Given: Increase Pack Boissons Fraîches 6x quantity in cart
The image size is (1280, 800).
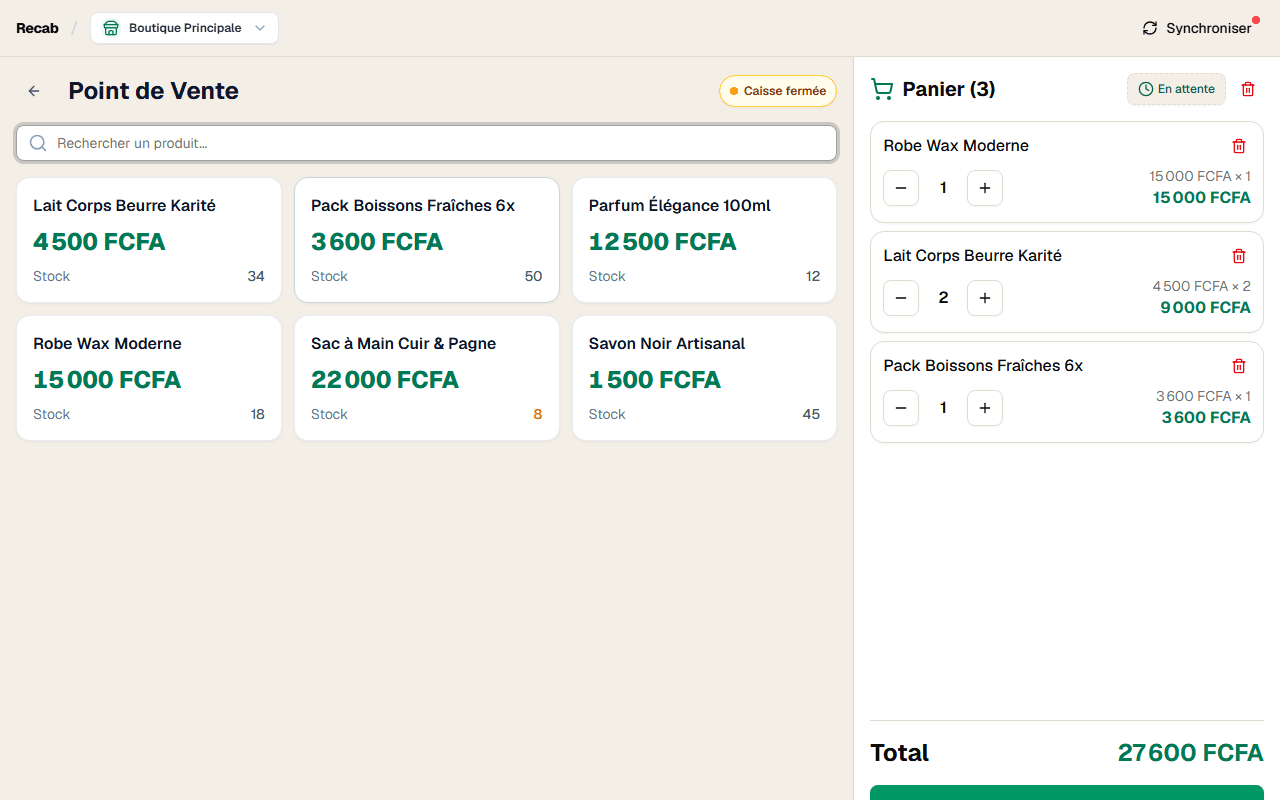Looking at the screenshot, I should [985, 408].
